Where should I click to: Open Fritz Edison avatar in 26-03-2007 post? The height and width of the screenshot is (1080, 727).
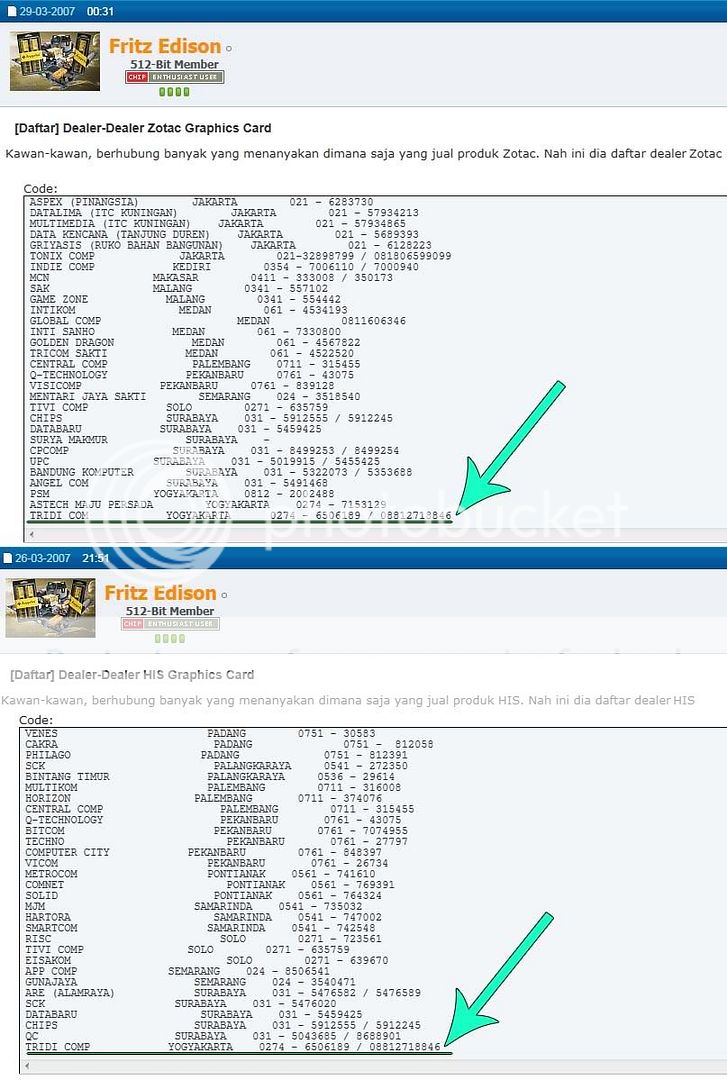pyautogui.click(x=50, y=608)
